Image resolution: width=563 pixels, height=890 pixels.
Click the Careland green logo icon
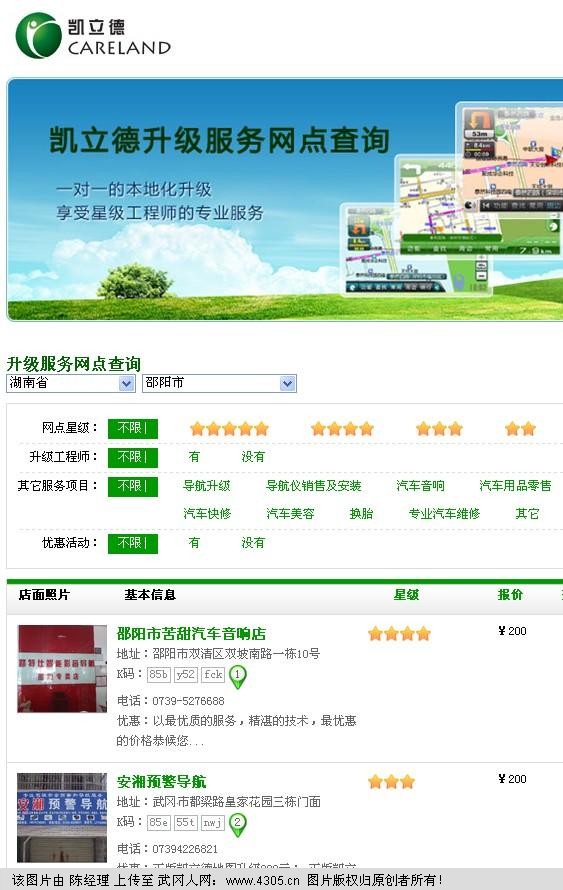pos(39,36)
